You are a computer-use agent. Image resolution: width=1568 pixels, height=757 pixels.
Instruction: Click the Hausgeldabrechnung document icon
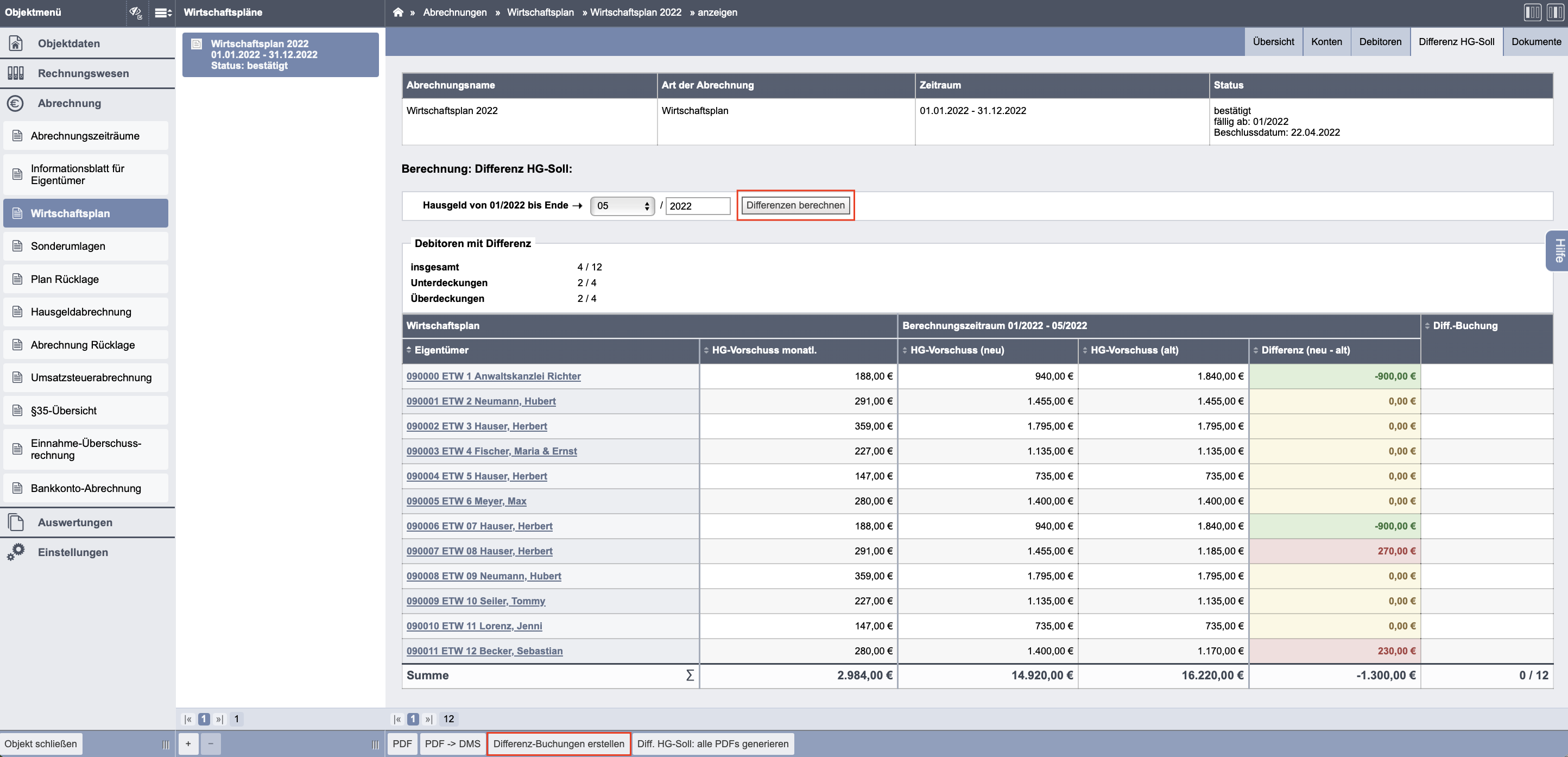[x=18, y=312]
